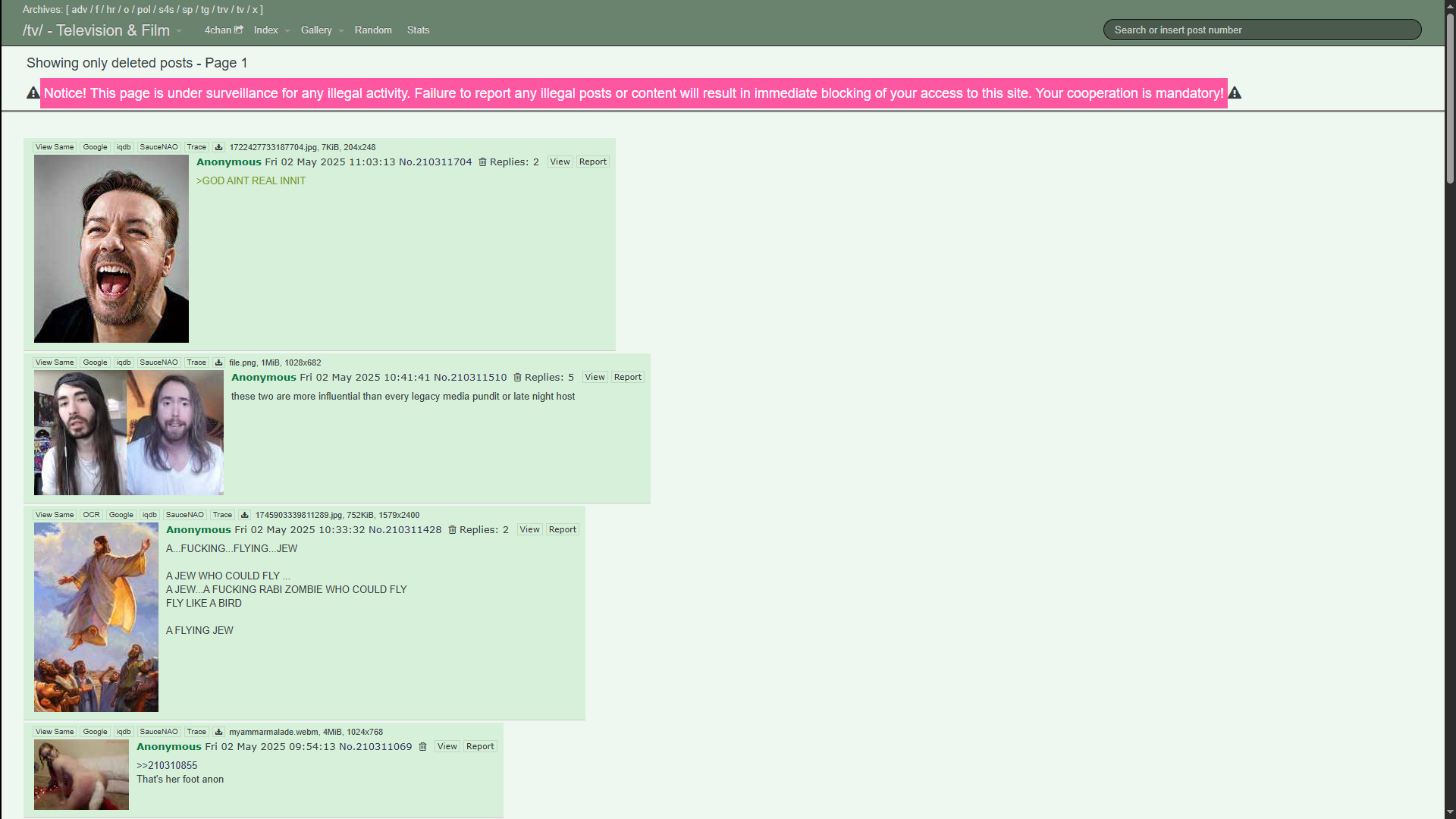Expand the /tv/ board title dropdown

tap(102, 30)
